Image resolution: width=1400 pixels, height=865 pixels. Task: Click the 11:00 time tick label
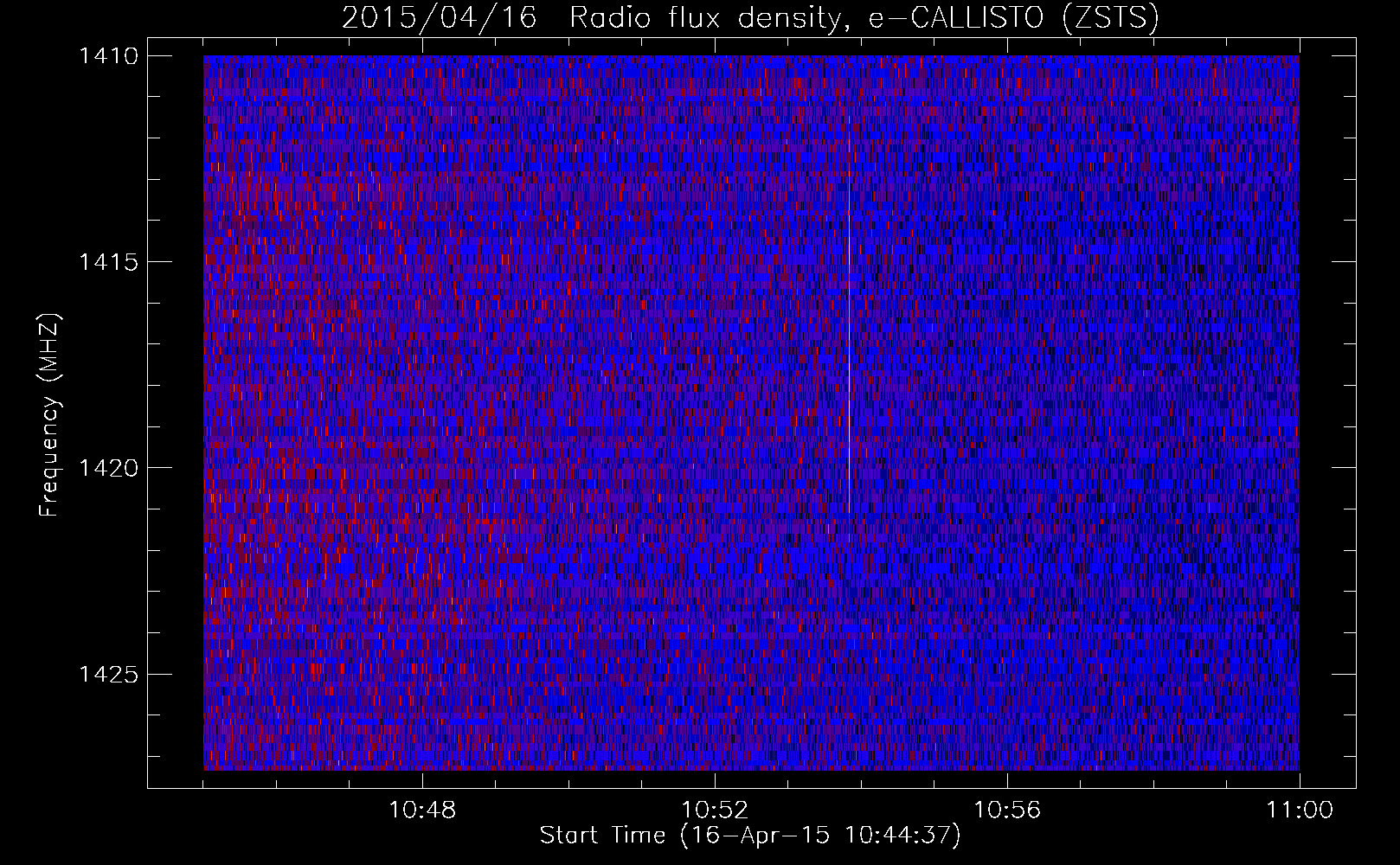(1300, 811)
